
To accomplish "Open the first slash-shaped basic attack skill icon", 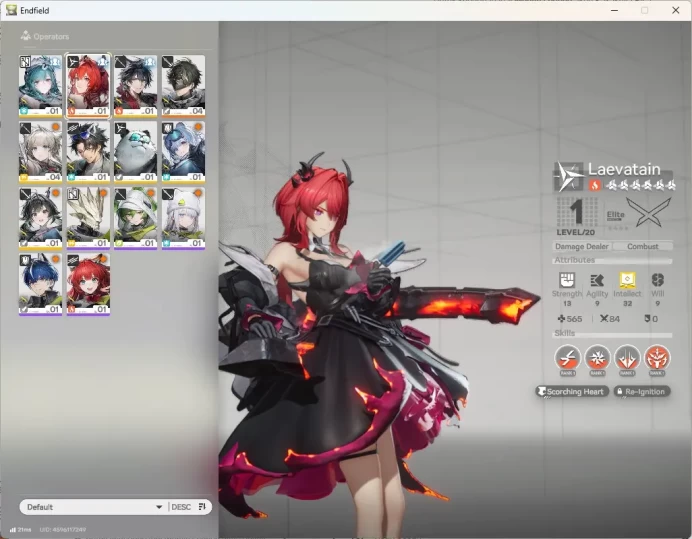I will tap(568, 357).
